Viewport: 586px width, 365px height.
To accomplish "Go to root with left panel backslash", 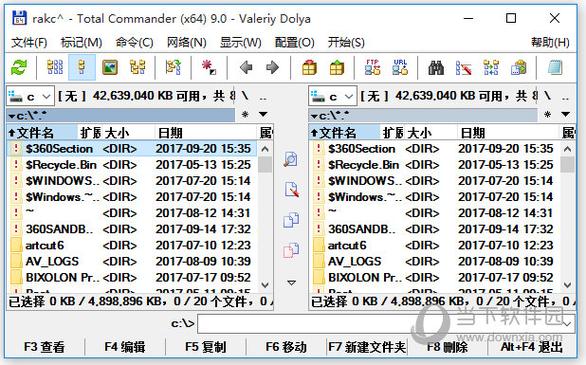I will point(244,96).
